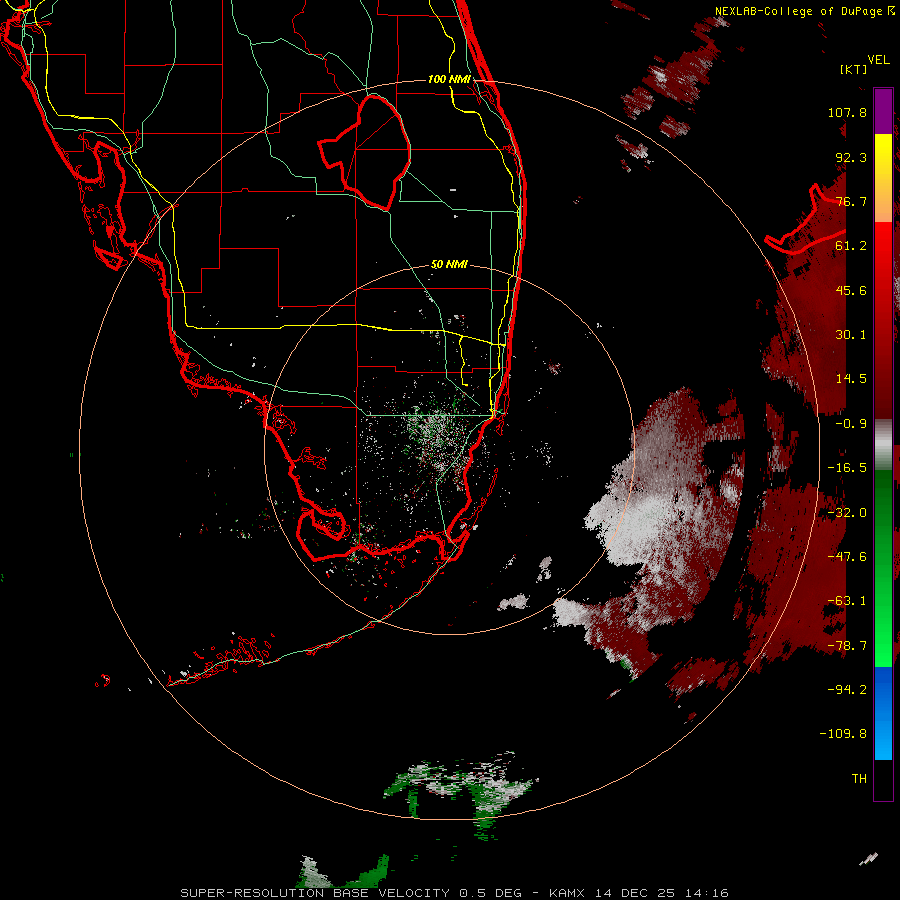
Task: Click the TH label on the scale
Action: pos(859,779)
